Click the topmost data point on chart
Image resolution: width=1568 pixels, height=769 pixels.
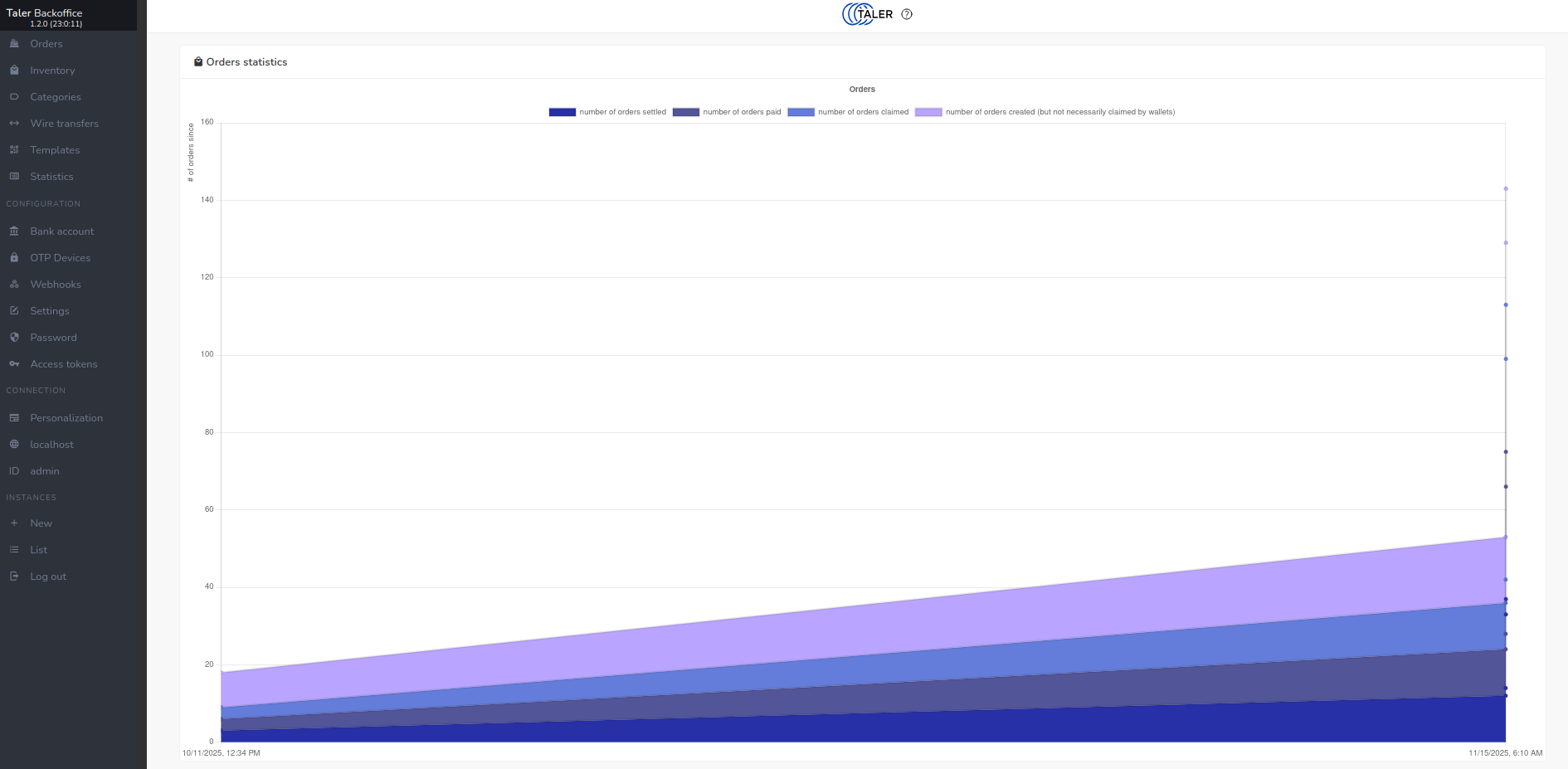1506,189
